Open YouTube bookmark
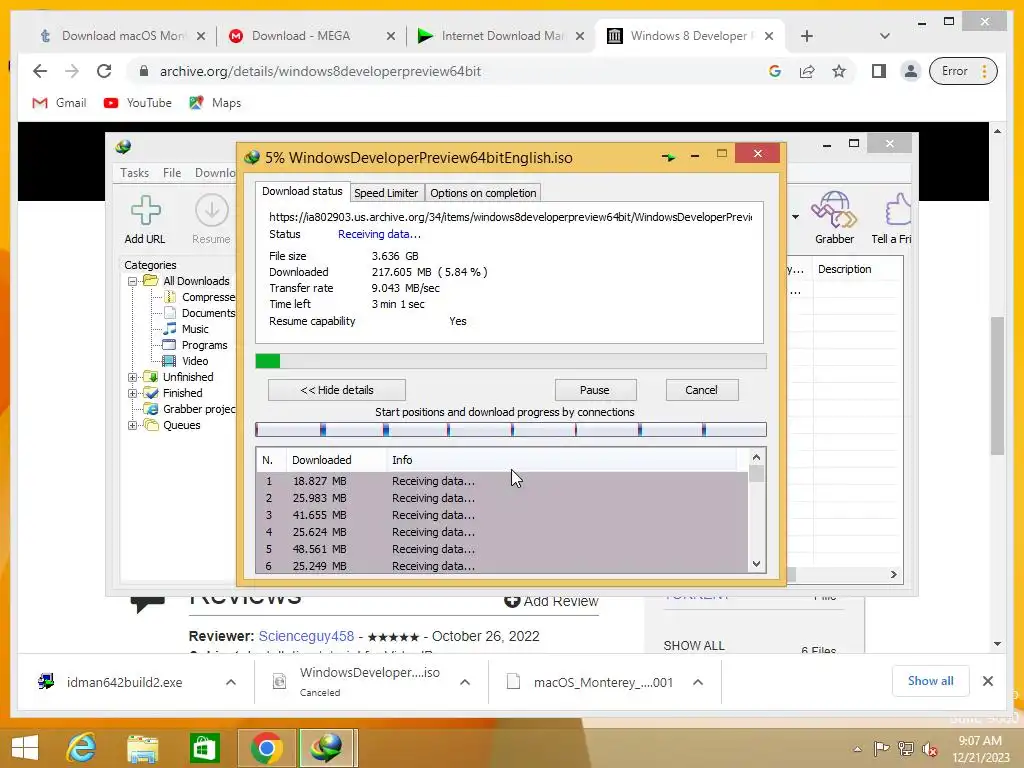This screenshot has width=1024, height=768. pyautogui.click(x=138, y=103)
